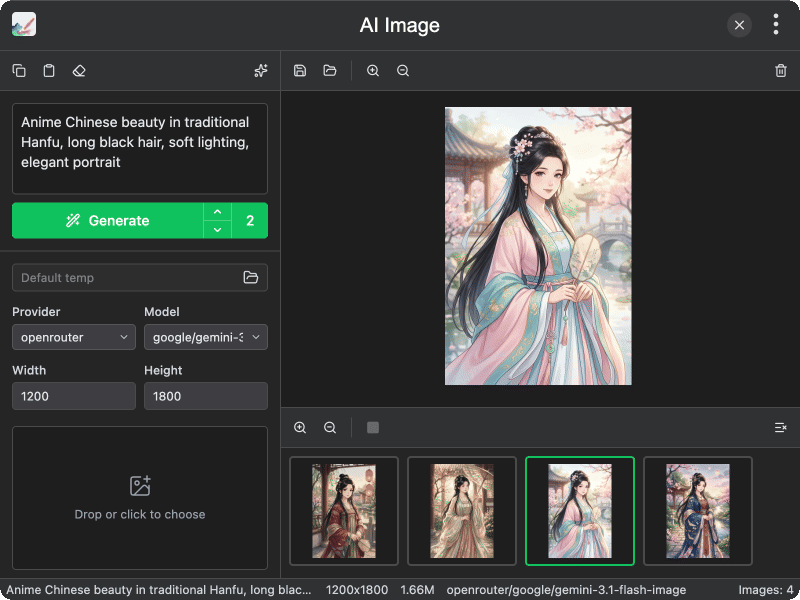
Task: Decrease the image count with the down arrow
Action: pos(217,230)
